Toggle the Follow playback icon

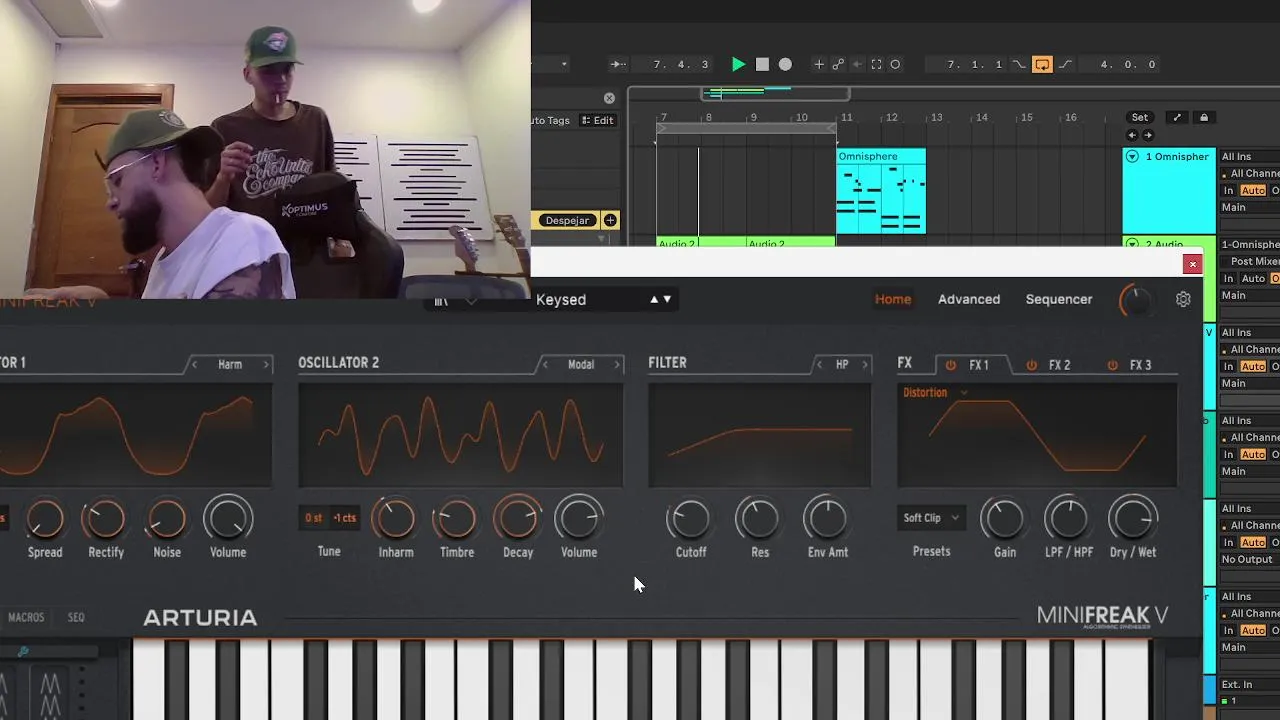[619, 64]
